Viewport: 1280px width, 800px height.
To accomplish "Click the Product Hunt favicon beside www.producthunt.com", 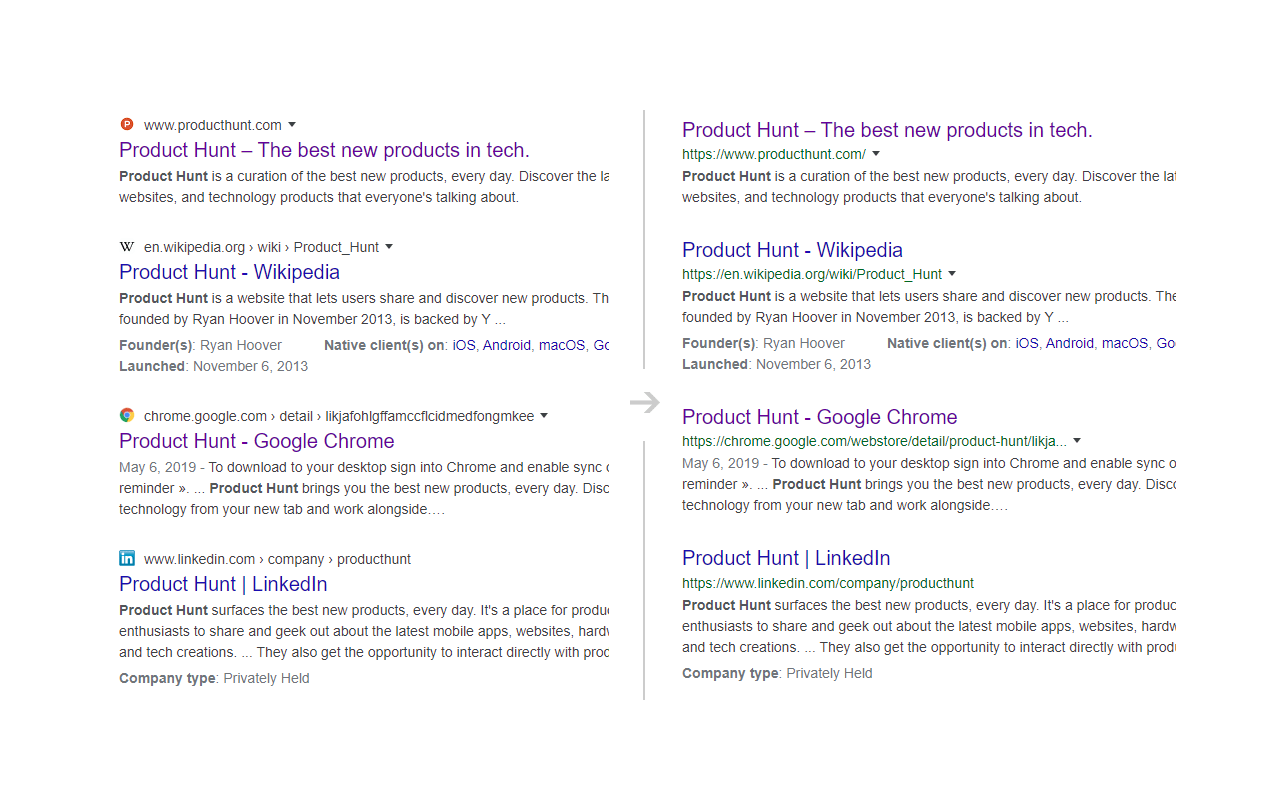I will 127,124.
